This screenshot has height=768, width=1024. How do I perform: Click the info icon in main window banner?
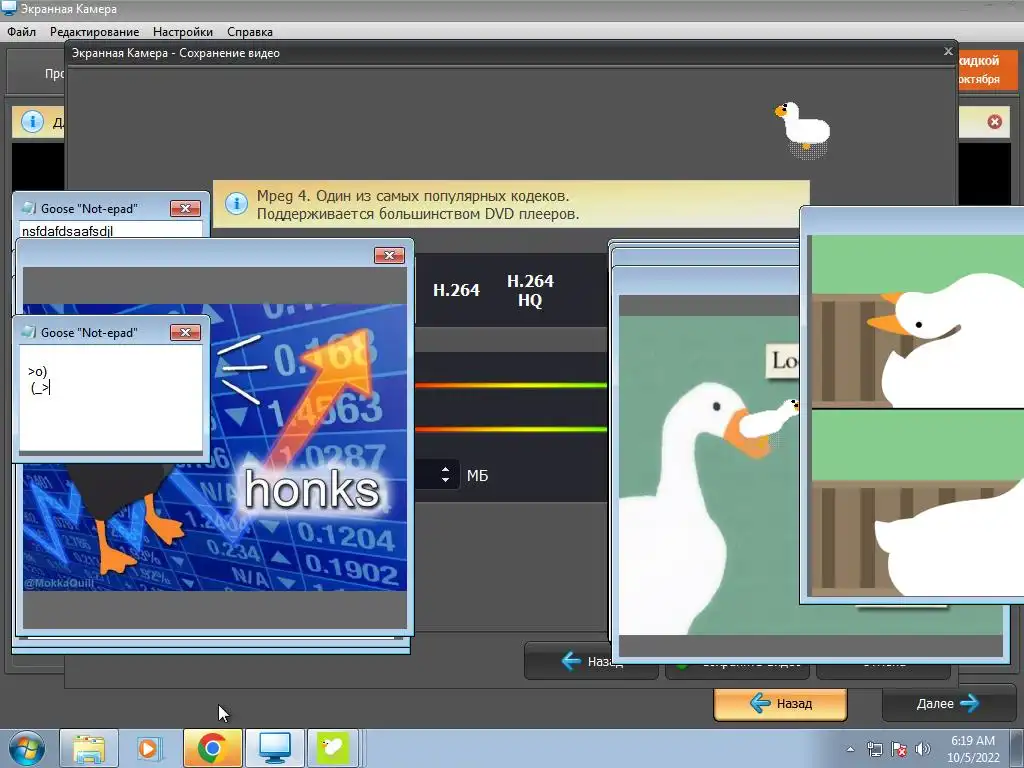33,121
